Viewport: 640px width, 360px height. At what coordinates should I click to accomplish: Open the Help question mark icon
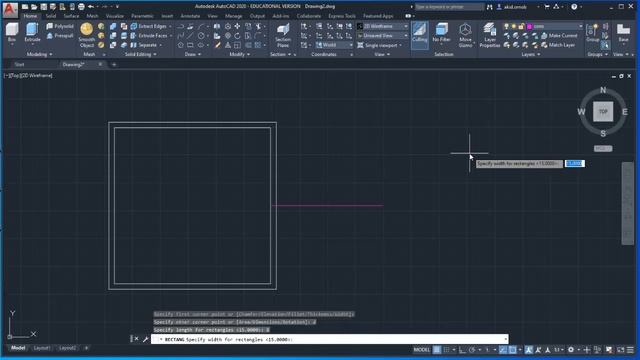[x=574, y=7]
